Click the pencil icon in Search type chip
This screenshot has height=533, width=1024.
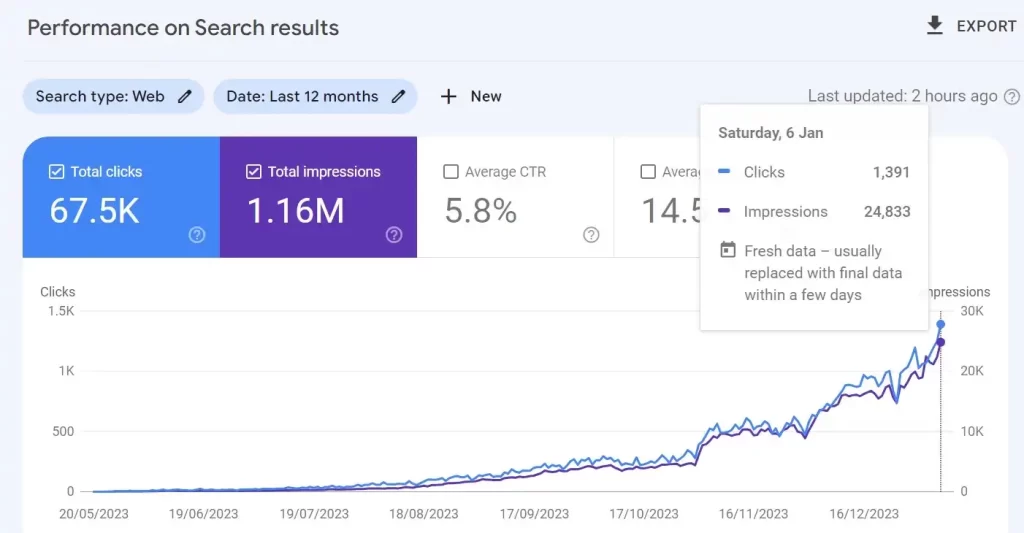[x=184, y=97]
